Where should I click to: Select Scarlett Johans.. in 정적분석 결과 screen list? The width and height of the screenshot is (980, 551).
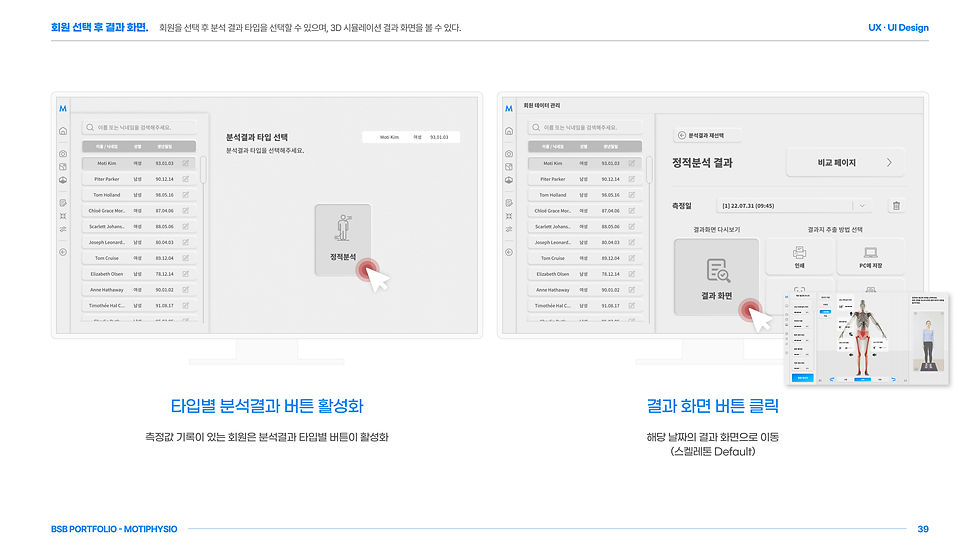pyautogui.click(x=584, y=227)
